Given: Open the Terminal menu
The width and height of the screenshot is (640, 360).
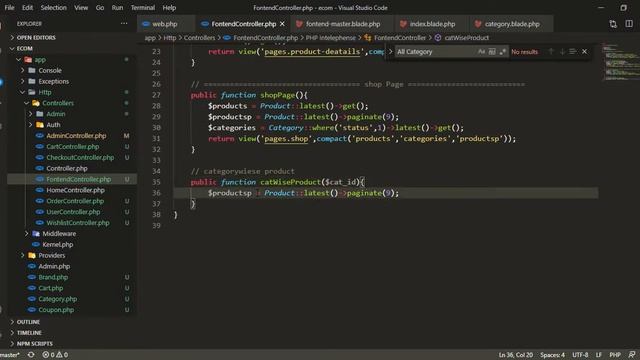Looking at the screenshot, I should (142, 8).
